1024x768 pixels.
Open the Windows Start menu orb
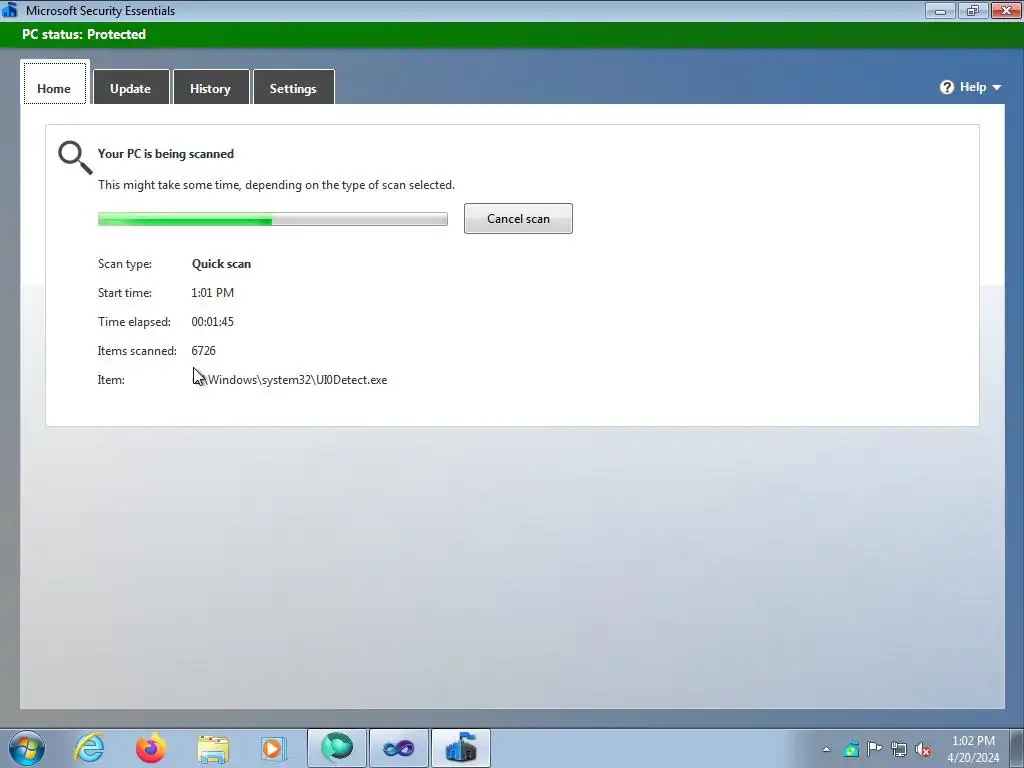point(26,748)
